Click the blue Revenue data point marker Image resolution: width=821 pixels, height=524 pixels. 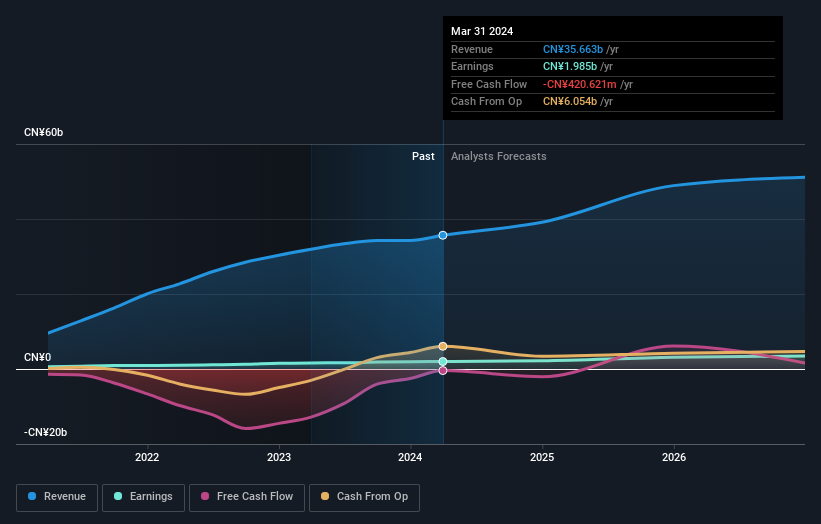click(x=443, y=236)
